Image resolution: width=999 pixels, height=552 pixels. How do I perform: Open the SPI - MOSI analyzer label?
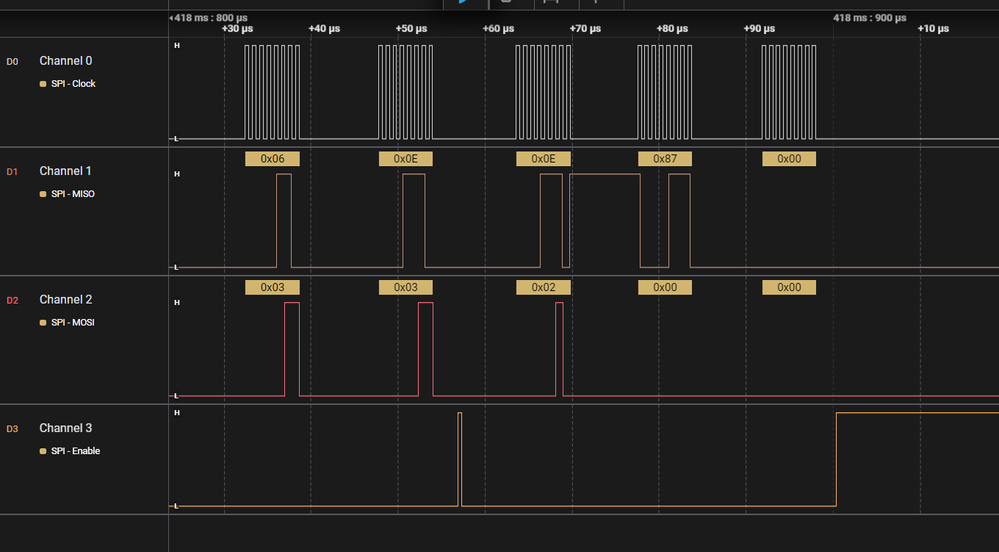[x=73, y=323]
